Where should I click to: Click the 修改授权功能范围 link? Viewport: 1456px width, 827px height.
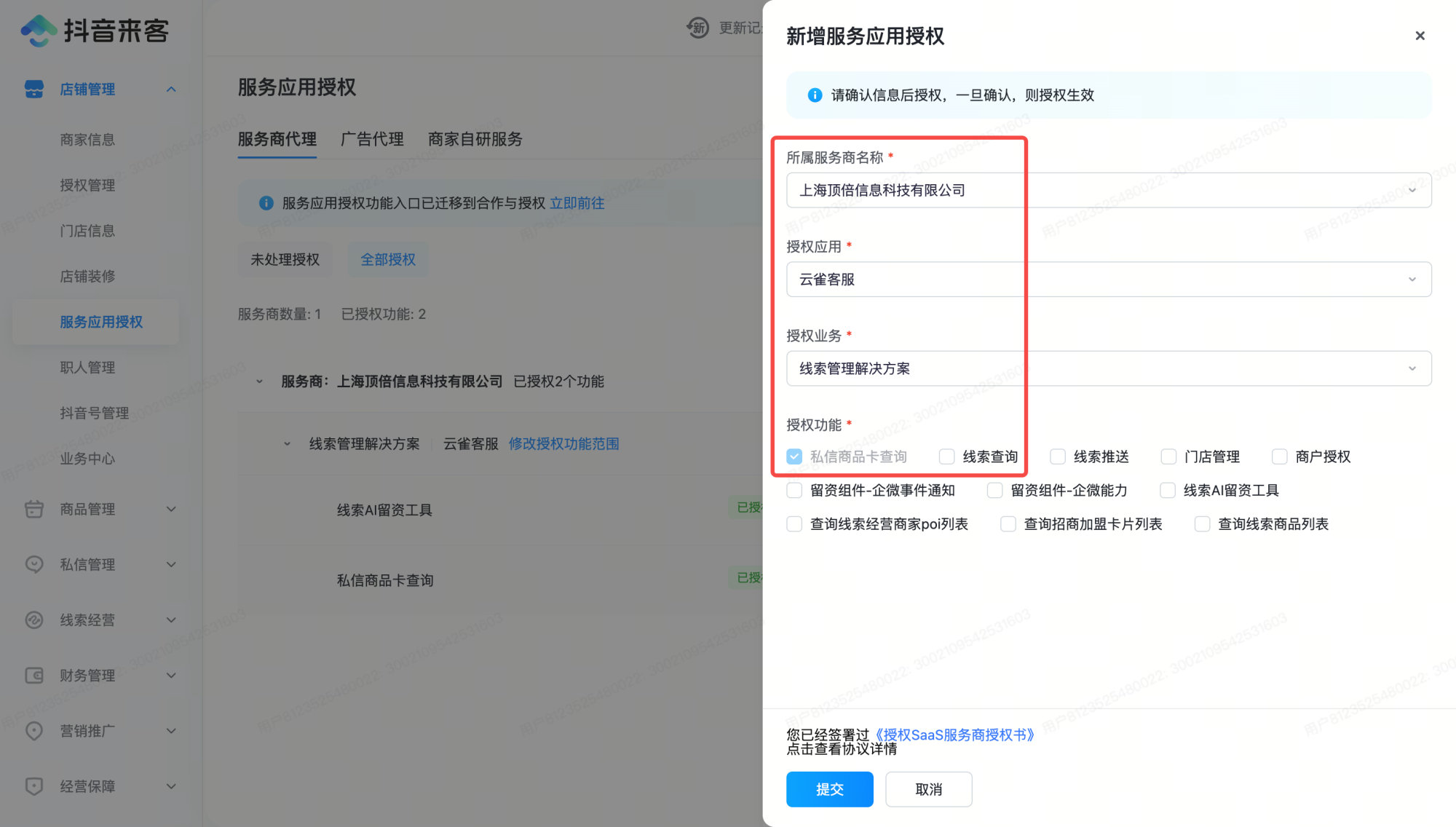(563, 443)
